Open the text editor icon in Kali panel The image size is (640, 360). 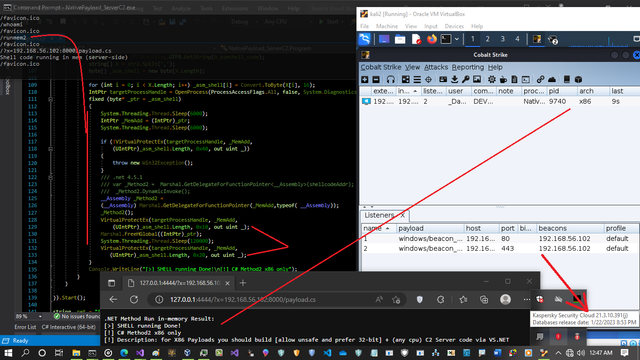pos(416,39)
